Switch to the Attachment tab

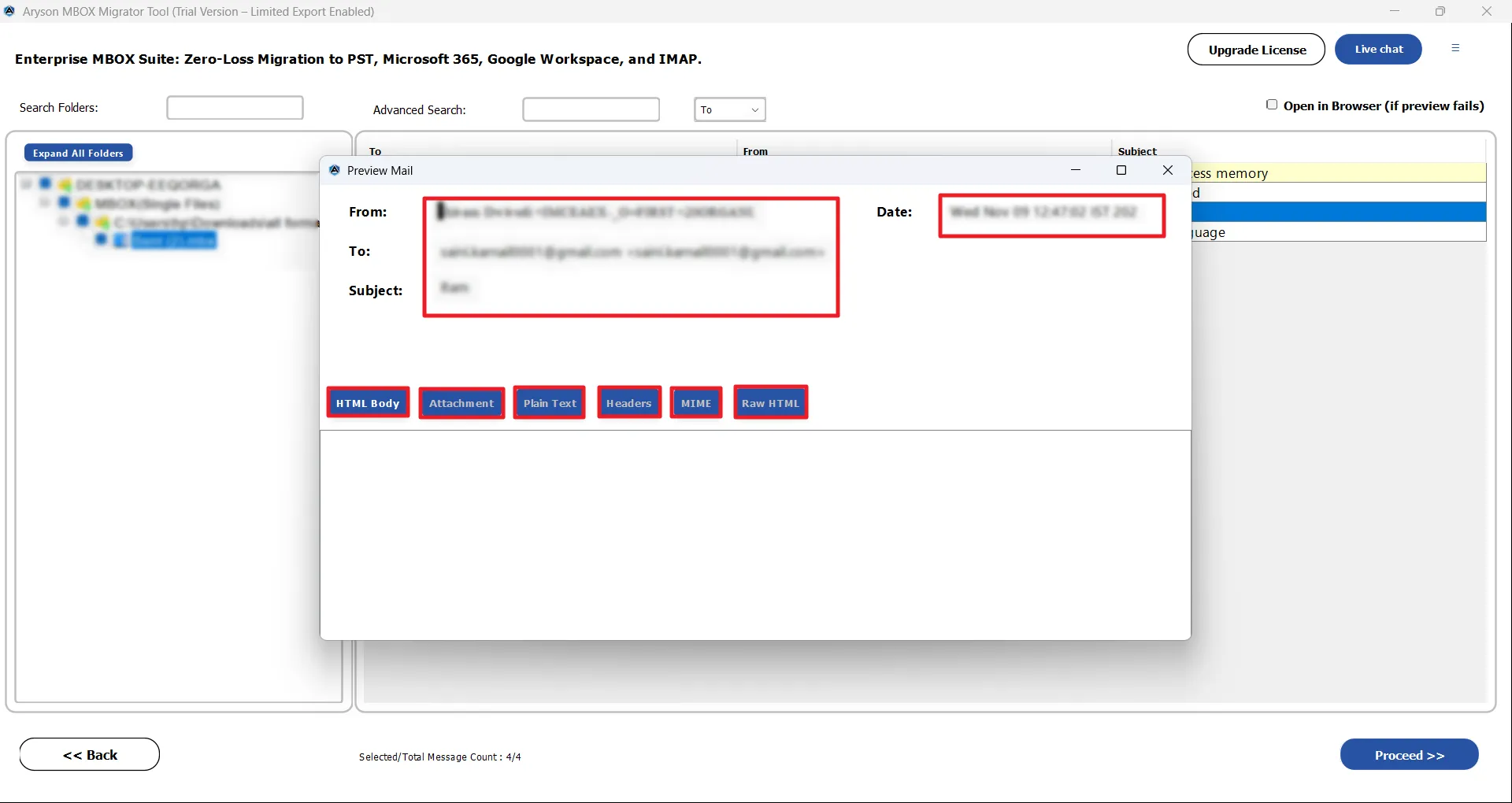461,403
